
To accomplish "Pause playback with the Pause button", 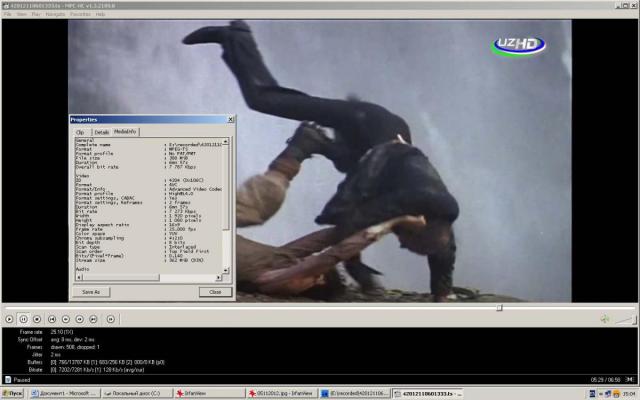I will pyautogui.click(x=23, y=319).
